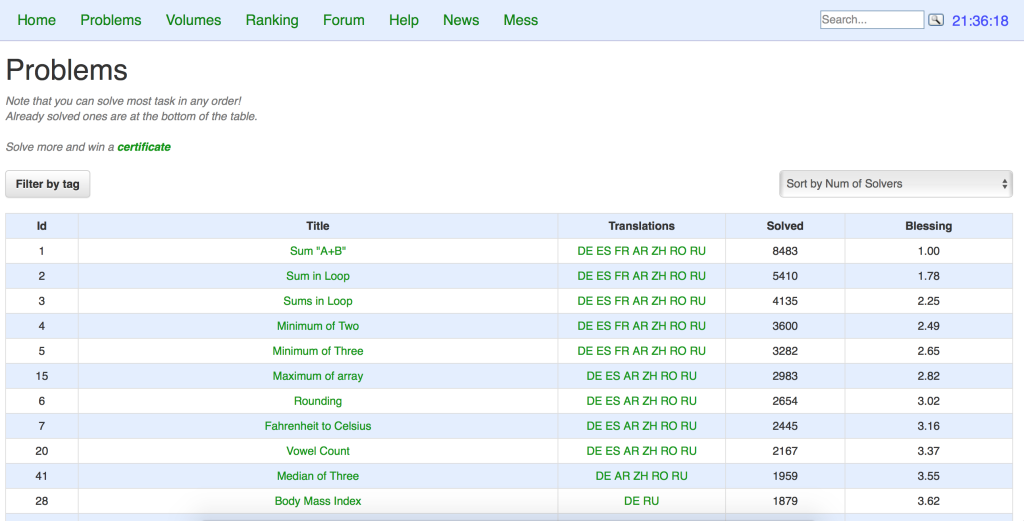
Task: Click the solved count 1959
Action: (x=785, y=476)
